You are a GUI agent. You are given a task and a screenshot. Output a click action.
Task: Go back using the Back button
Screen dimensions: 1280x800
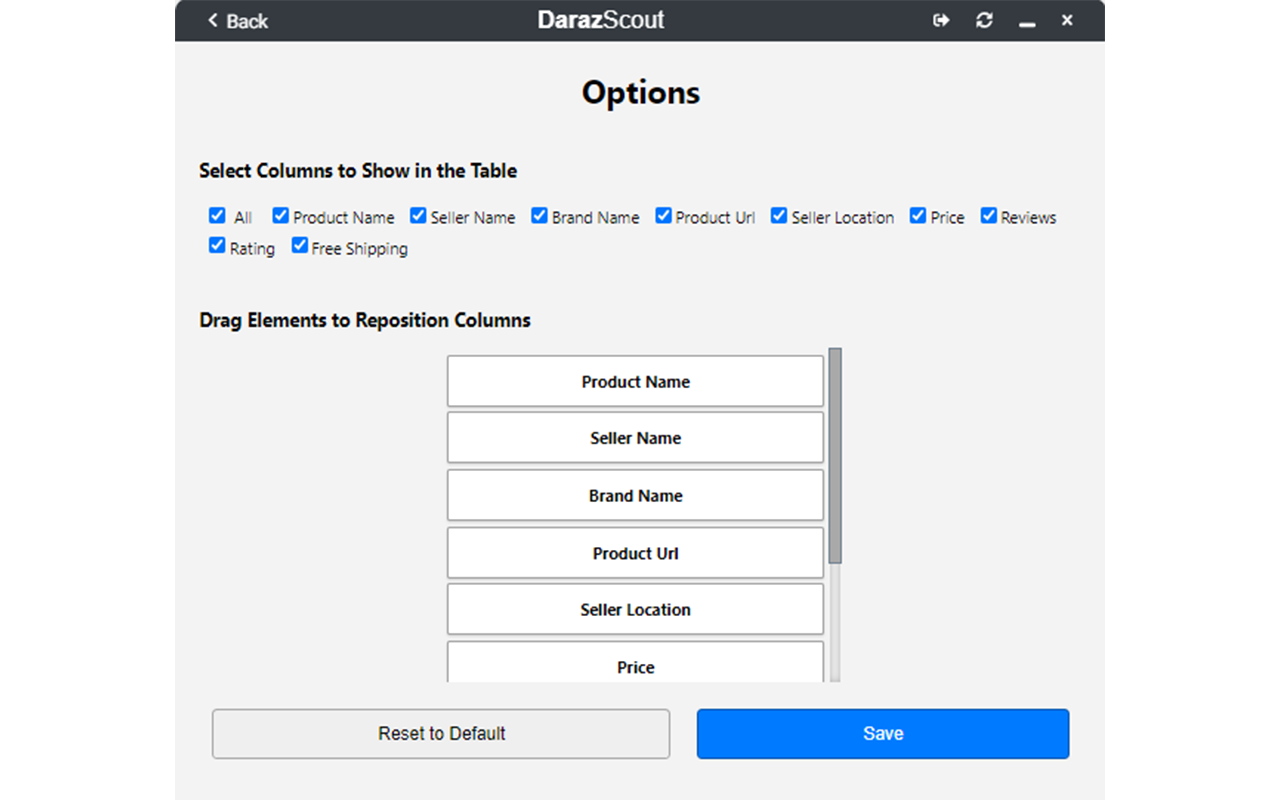point(238,21)
